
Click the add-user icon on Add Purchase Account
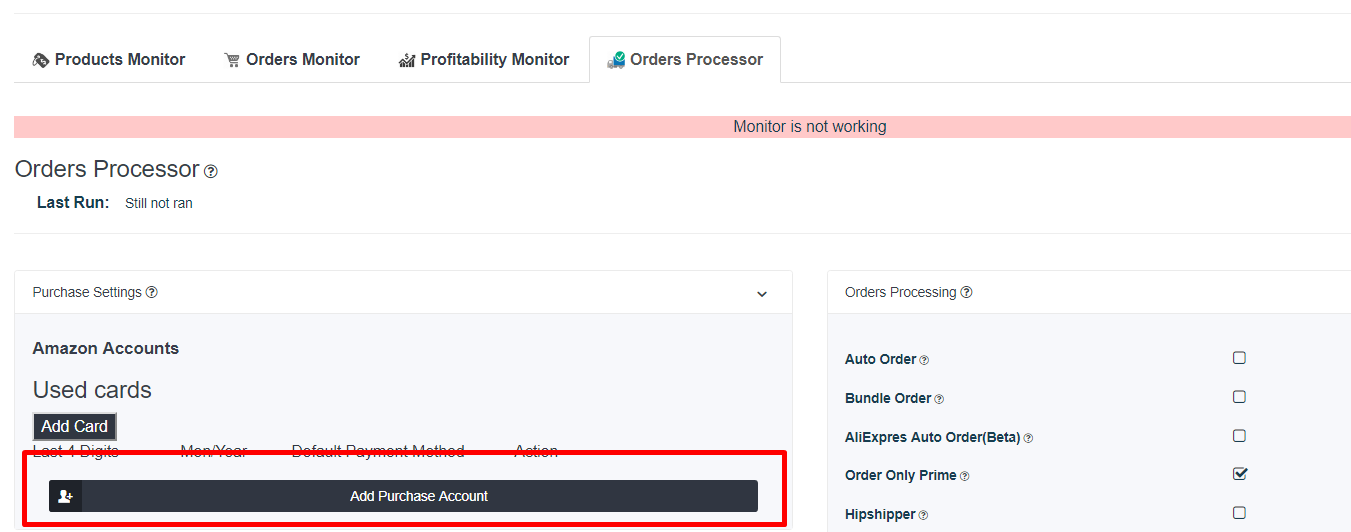[x=65, y=496]
